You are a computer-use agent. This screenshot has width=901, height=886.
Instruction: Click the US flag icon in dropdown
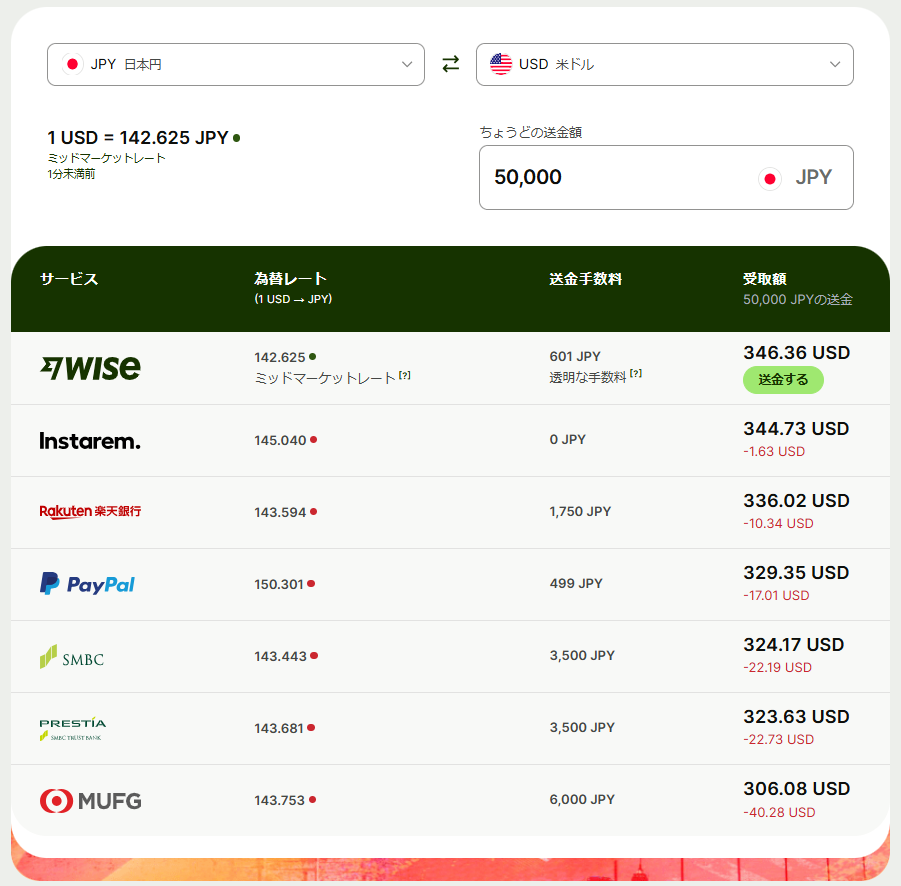tap(500, 64)
